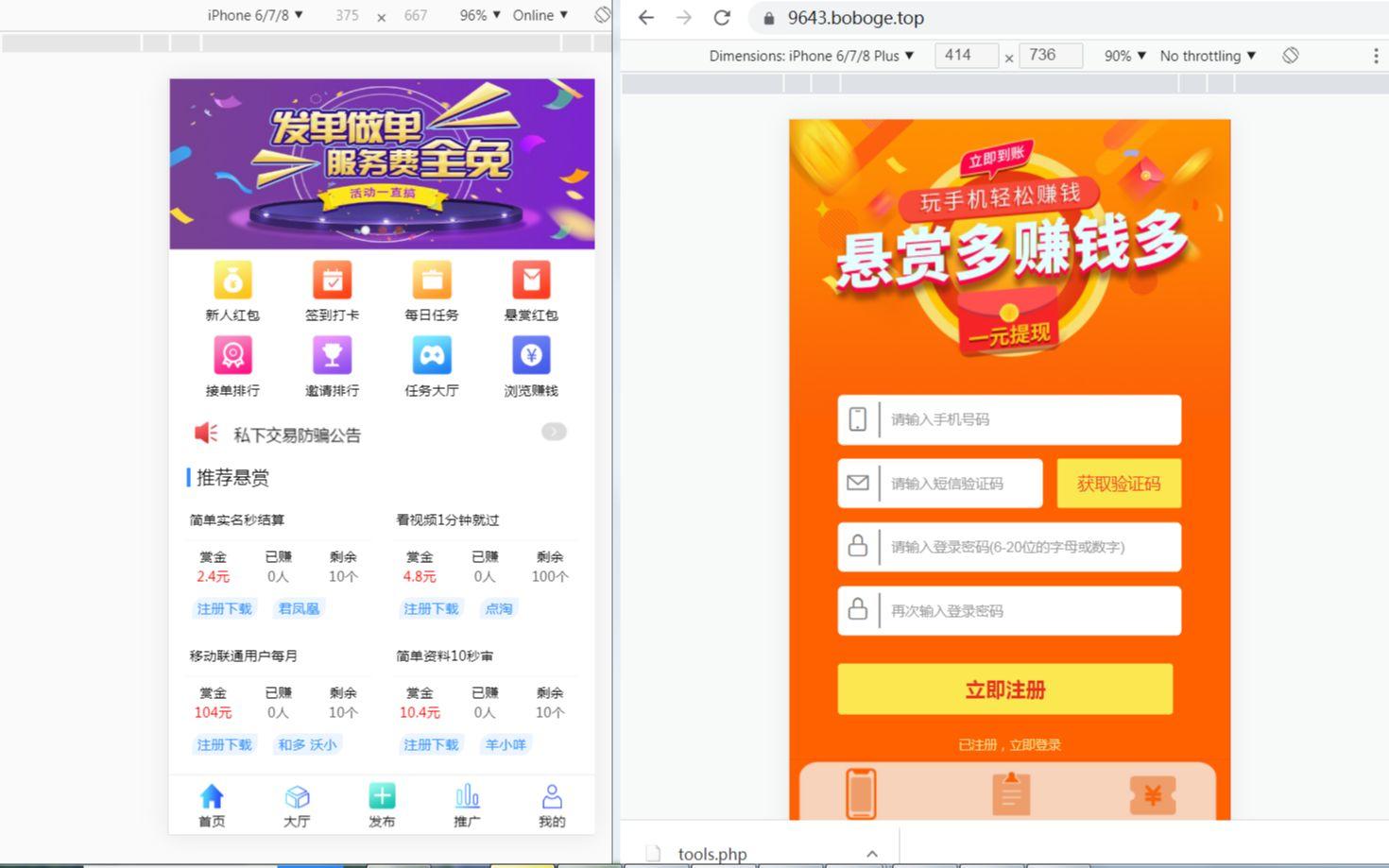
Task: Open the 90% zoom dropdown
Action: tap(1124, 56)
